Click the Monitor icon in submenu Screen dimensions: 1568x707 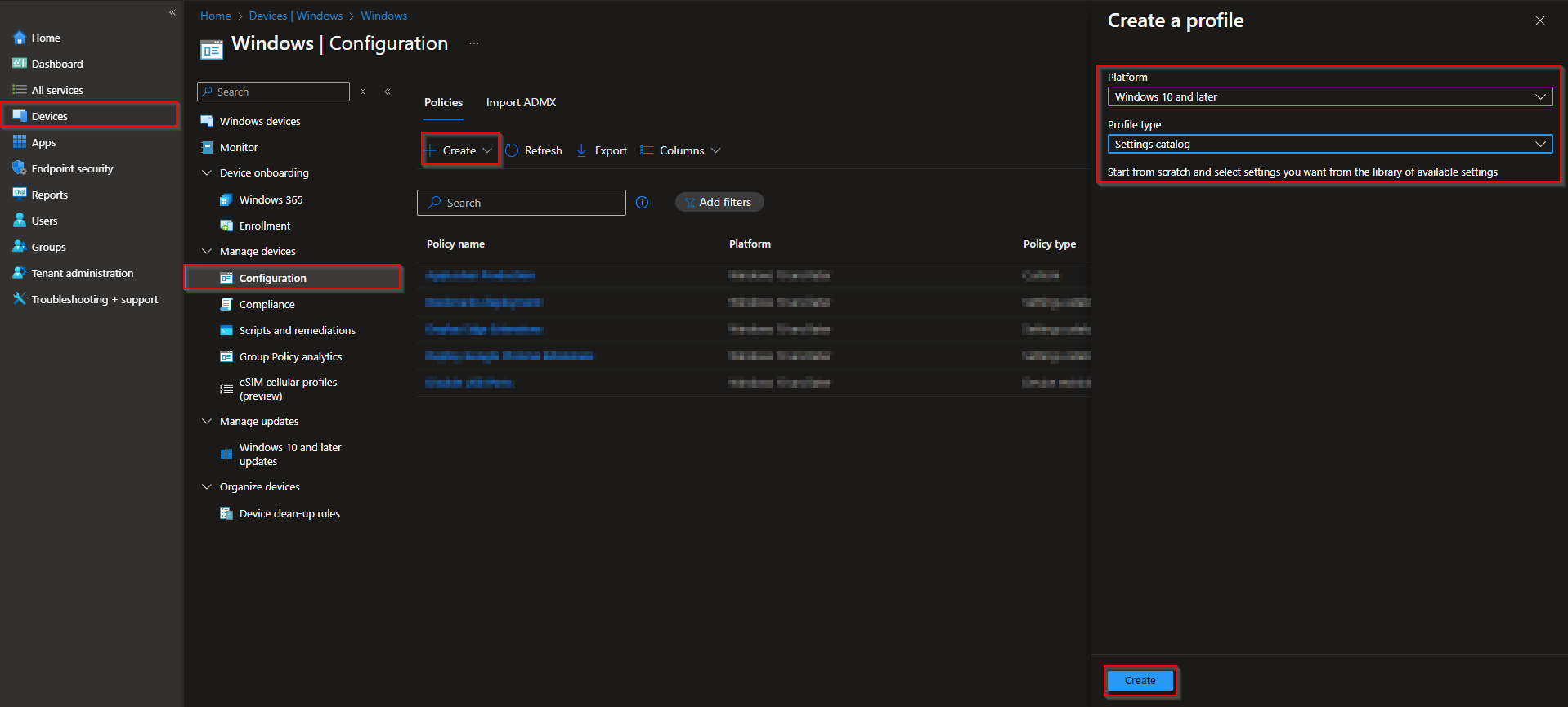tap(207, 147)
